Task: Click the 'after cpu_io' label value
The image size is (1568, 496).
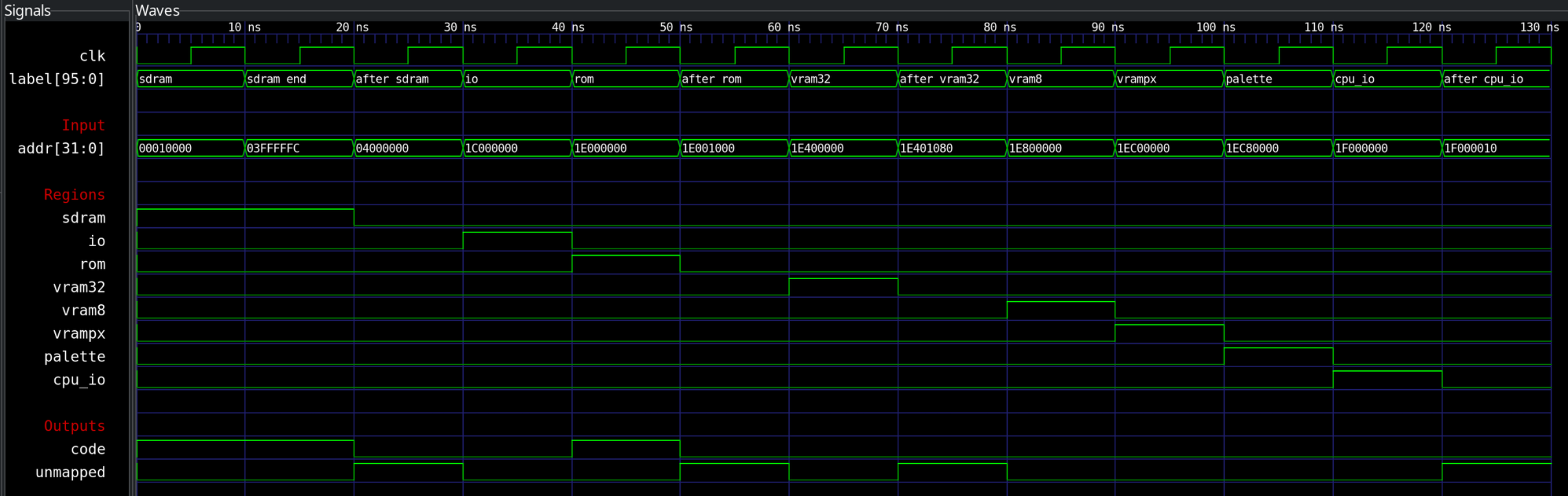Action: coord(1484,79)
